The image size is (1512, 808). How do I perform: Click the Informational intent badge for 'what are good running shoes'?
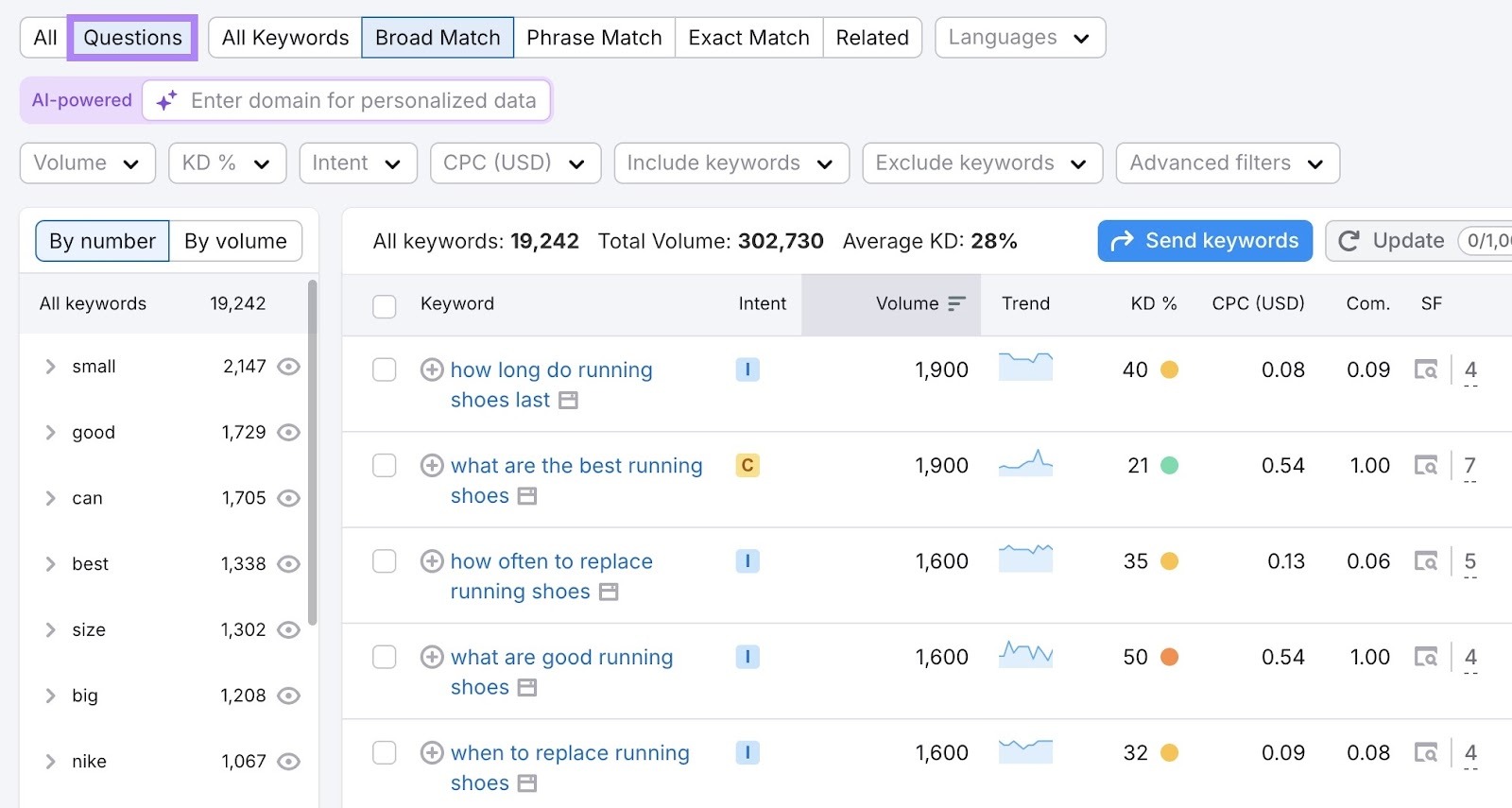click(747, 657)
